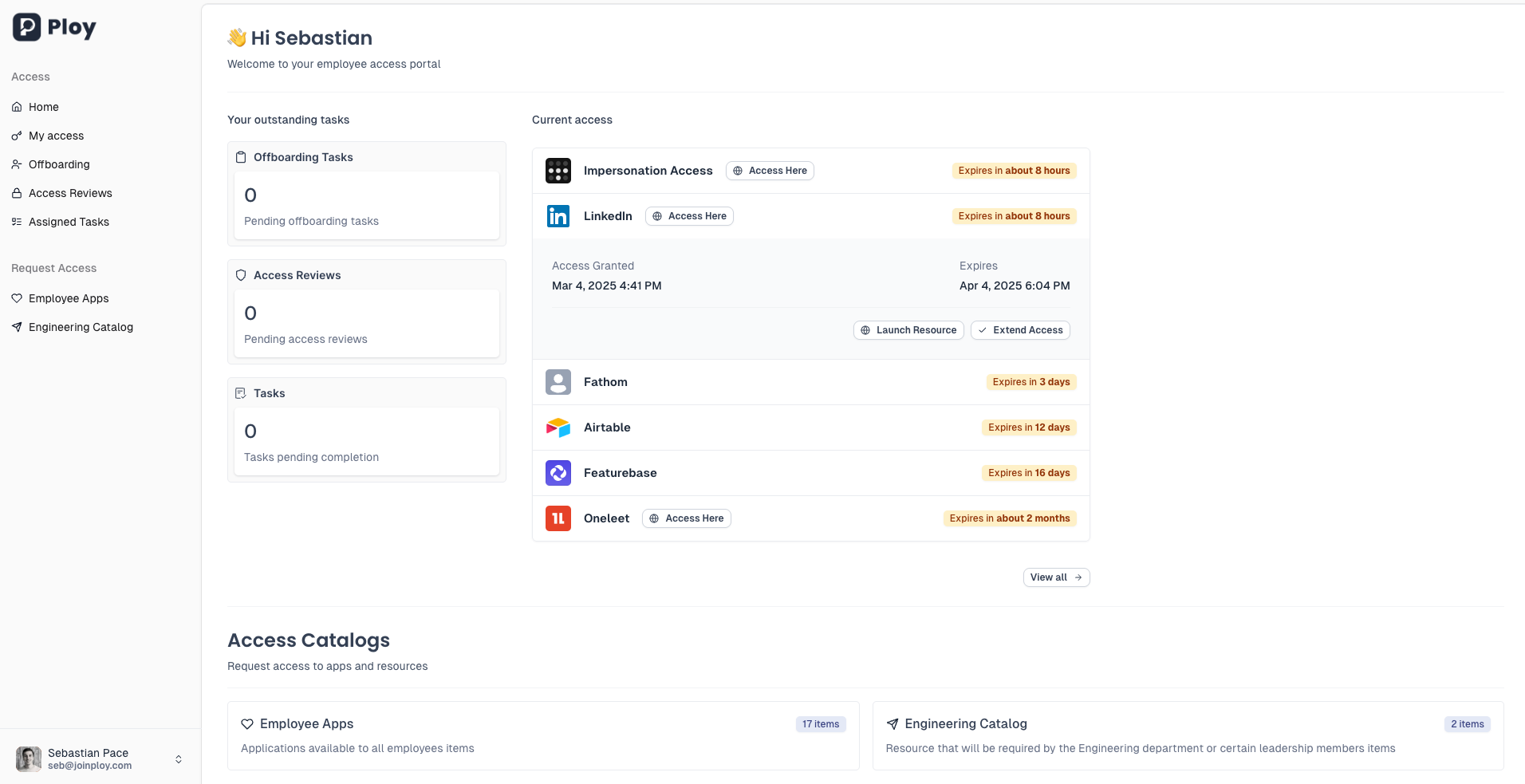Click the Oneleet app icon
1525x784 pixels.
tap(558, 518)
